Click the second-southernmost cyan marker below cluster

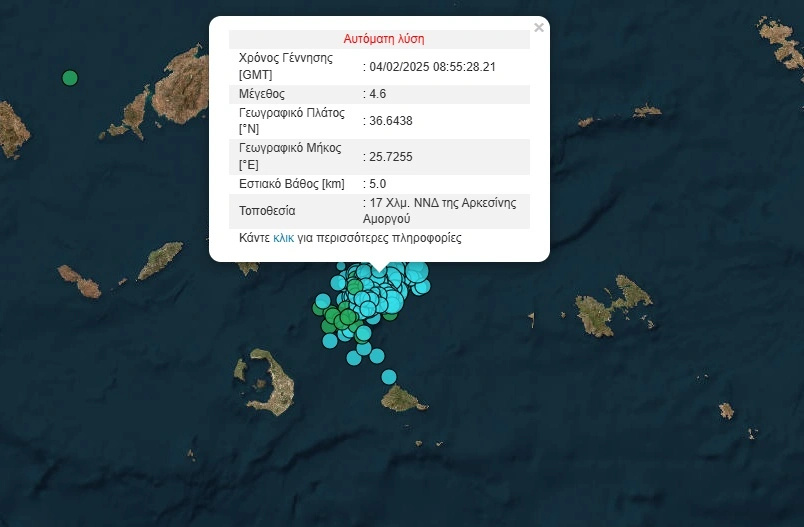click(x=377, y=355)
